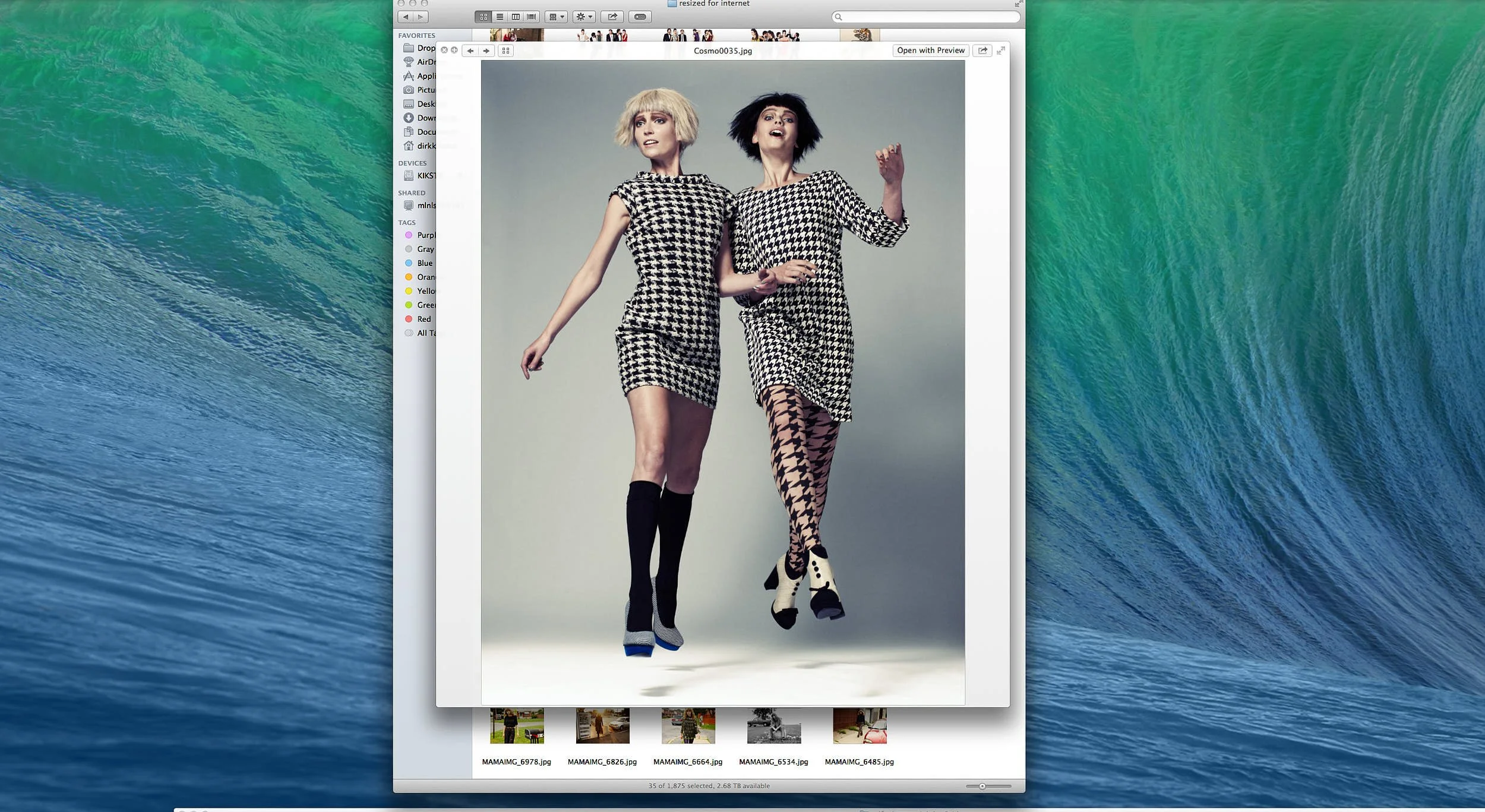
Task: Show next image in Quick Look
Action: [486, 51]
